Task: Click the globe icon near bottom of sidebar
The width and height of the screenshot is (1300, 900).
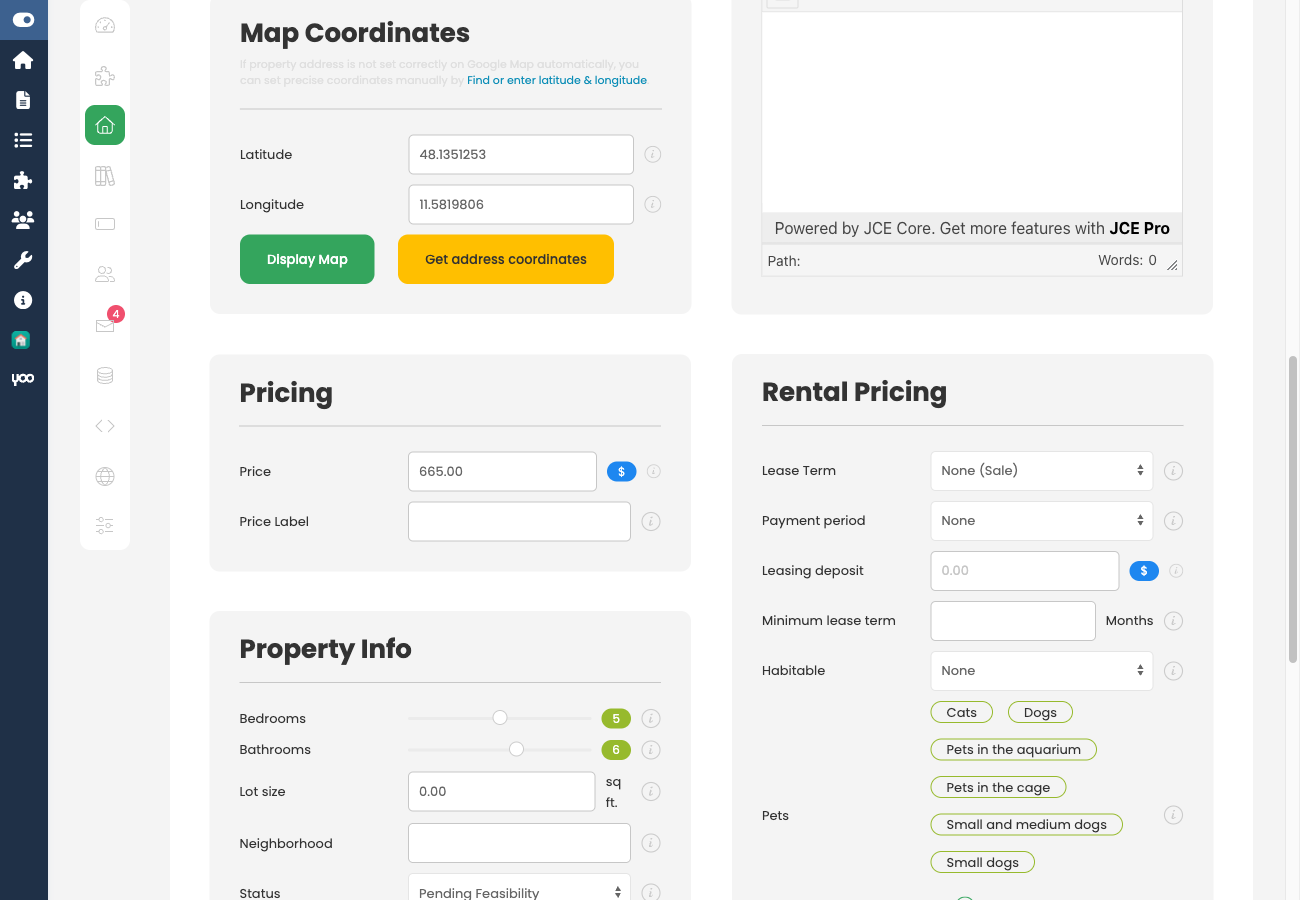Action: 105,477
